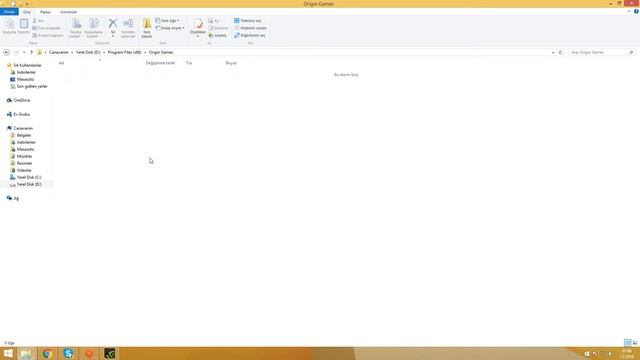Screen dimensions: 640x360
Task: Click the Up one level arrow
Action: pyautogui.click(x=31, y=52)
